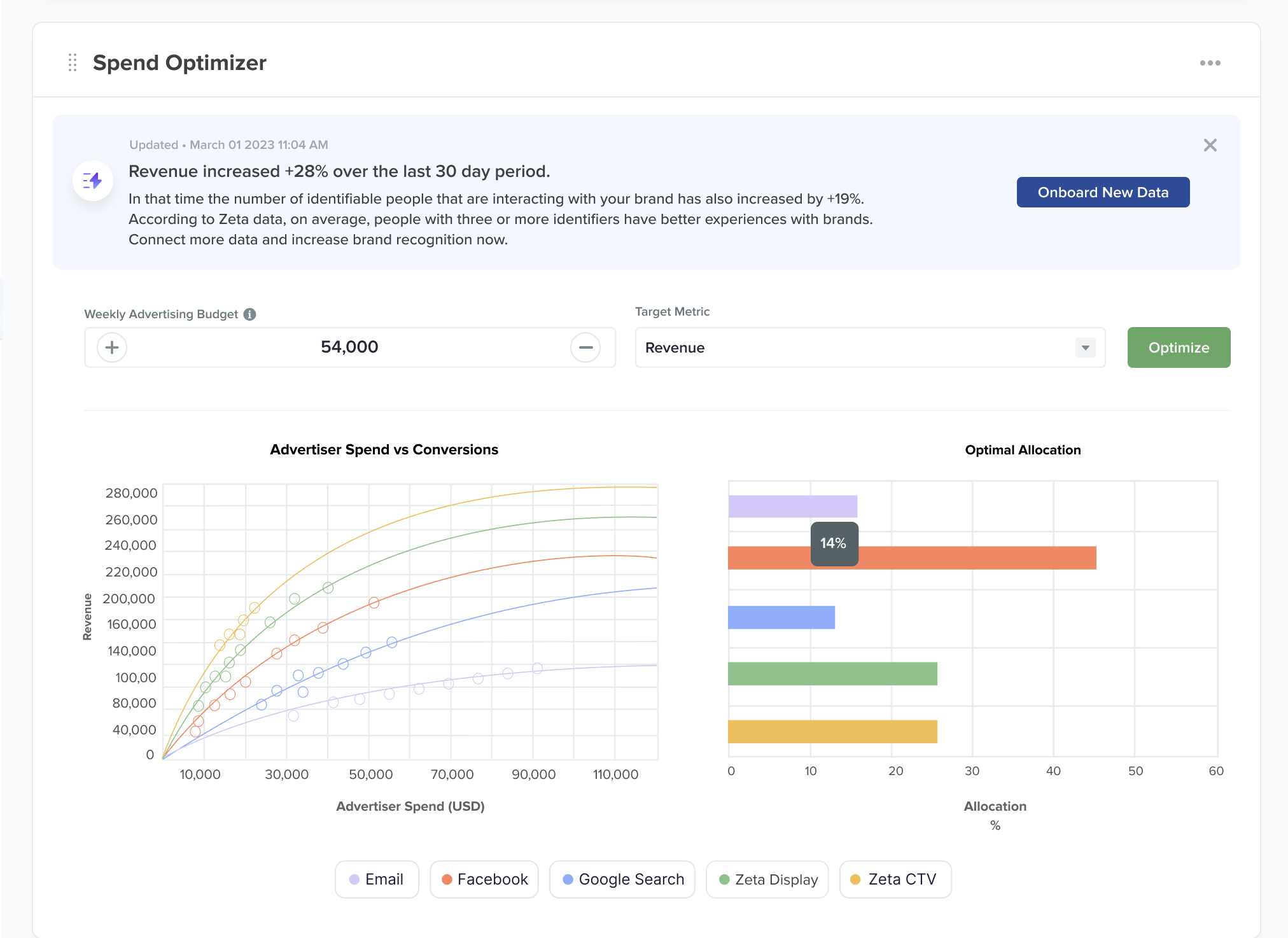Toggle the Google Search legend series
Viewport: 1288px width, 938px height.
[x=622, y=879]
